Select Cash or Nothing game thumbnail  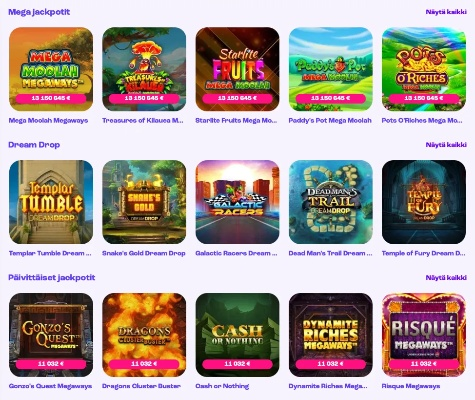coord(237,335)
